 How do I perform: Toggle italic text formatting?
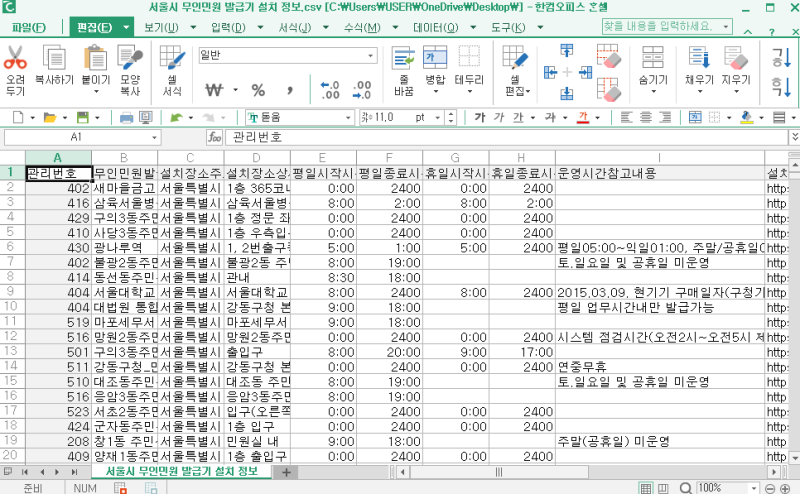(498, 117)
